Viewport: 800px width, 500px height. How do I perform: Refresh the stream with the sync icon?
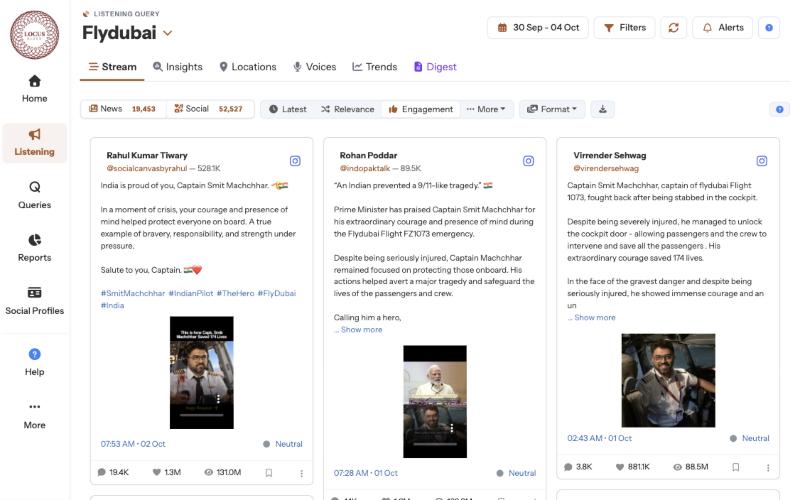(x=673, y=28)
